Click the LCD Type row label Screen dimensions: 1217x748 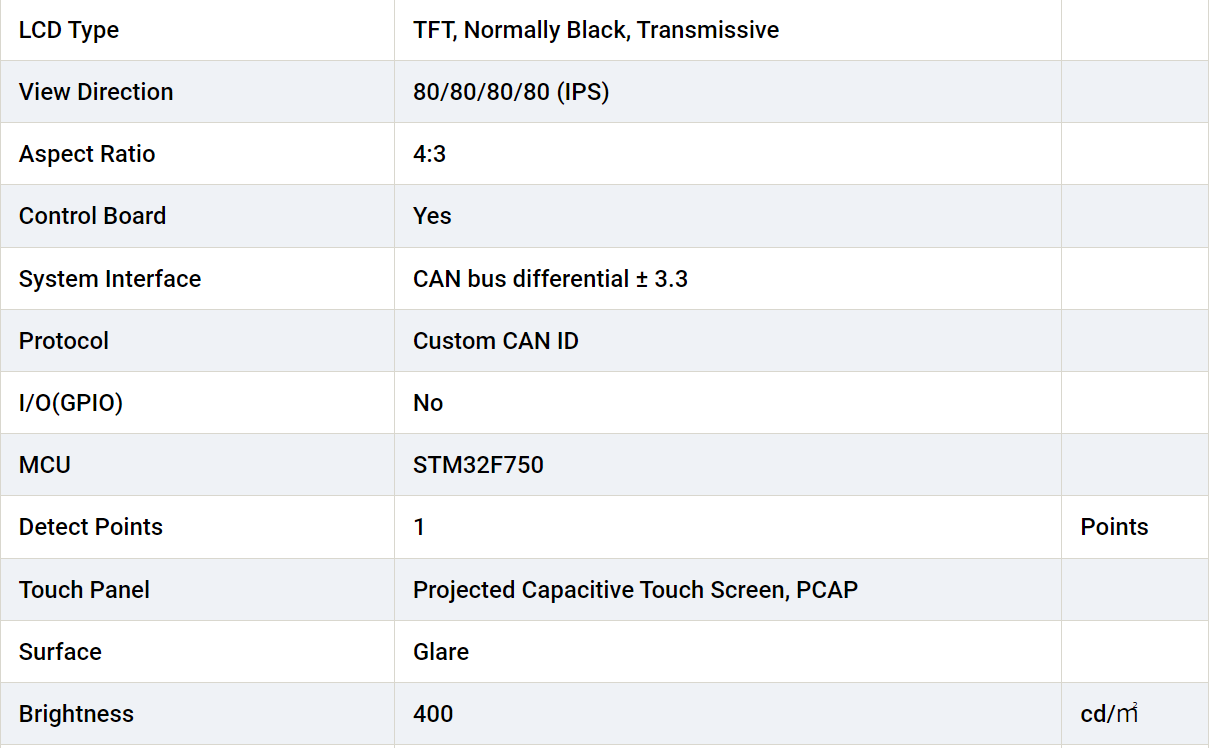tap(69, 30)
